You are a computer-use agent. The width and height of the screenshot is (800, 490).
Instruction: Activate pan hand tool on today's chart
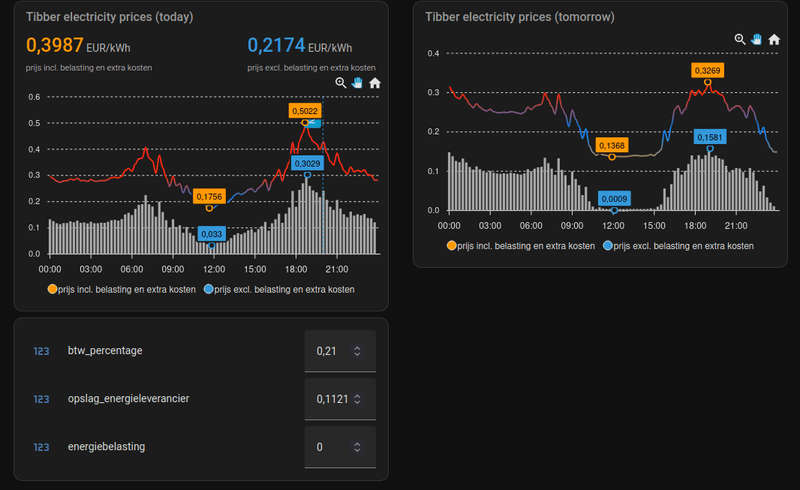(357, 83)
